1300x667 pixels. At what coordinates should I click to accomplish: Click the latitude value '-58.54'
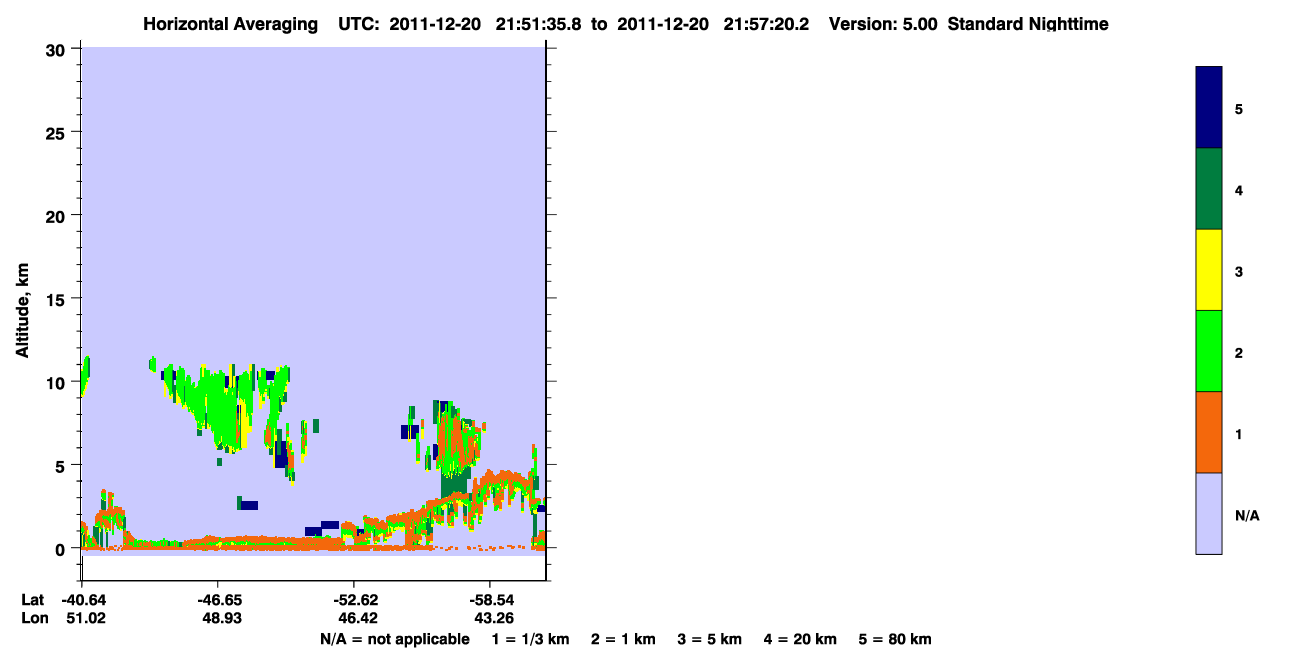[x=490, y=600]
